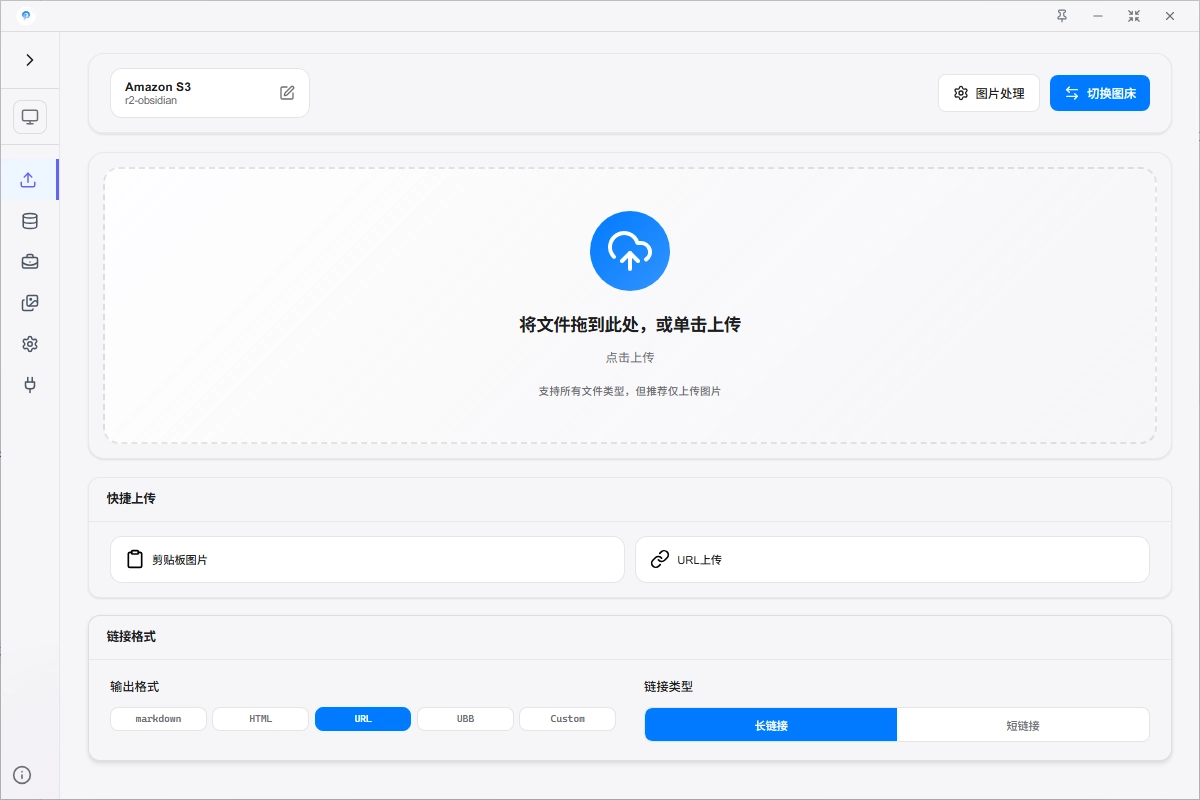Select the Custom output format

pyautogui.click(x=567, y=718)
